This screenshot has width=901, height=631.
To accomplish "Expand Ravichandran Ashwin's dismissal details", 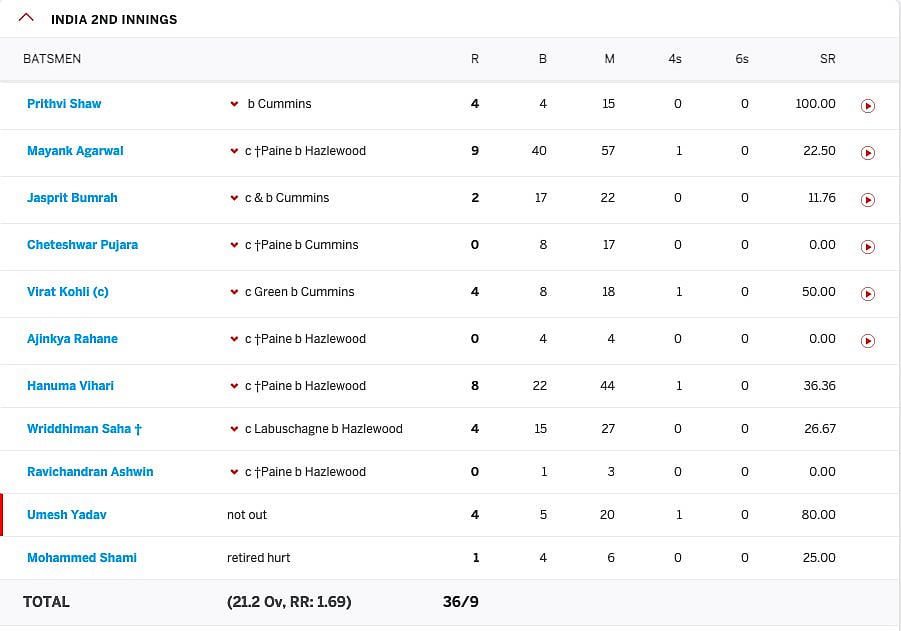I will [235, 471].
